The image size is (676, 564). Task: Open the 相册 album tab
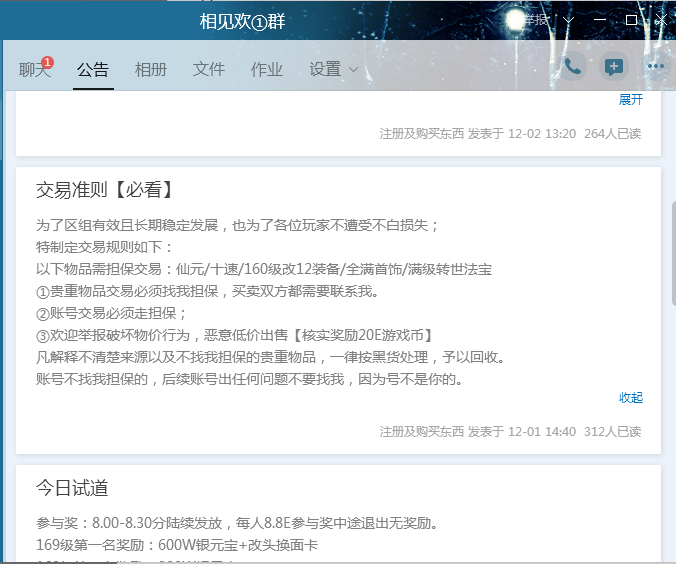pyautogui.click(x=151, y=69)
